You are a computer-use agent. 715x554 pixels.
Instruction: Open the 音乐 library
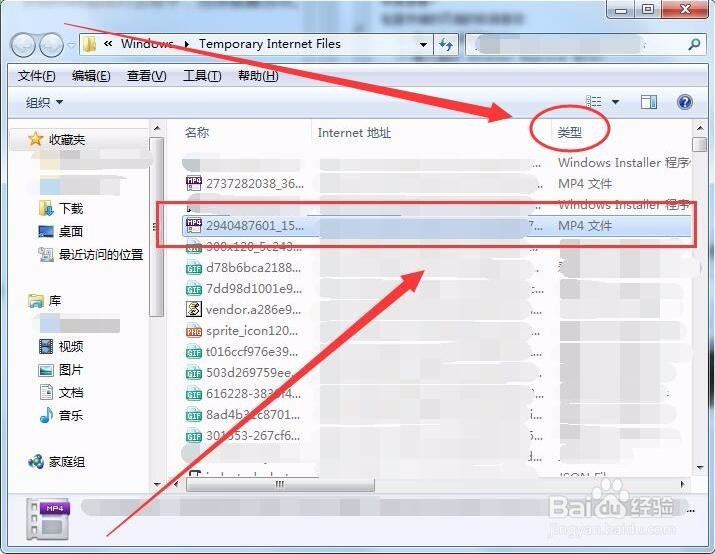point(71,415)
